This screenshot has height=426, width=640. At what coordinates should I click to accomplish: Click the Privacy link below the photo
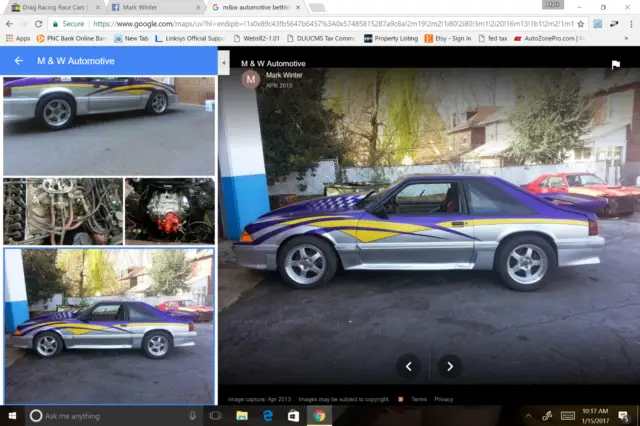click(443, 399)
